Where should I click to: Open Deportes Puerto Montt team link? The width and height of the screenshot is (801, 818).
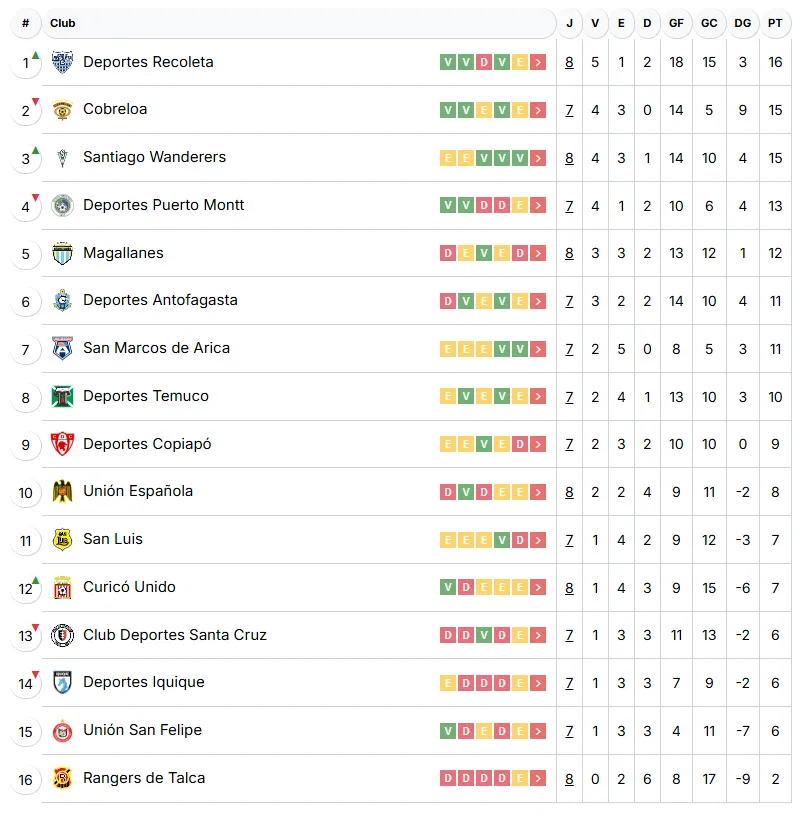point(163,205)
